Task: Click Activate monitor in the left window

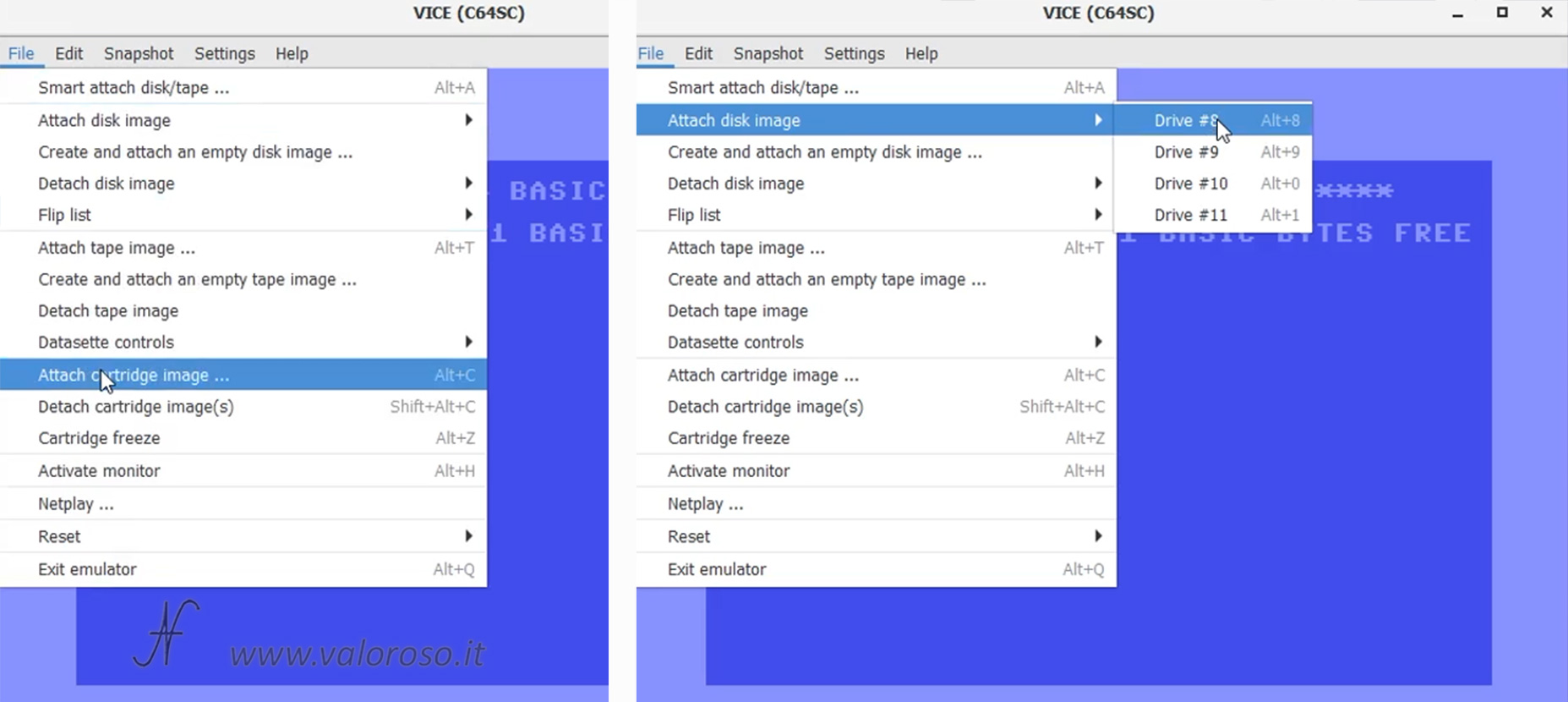Action: coord(99,471)
